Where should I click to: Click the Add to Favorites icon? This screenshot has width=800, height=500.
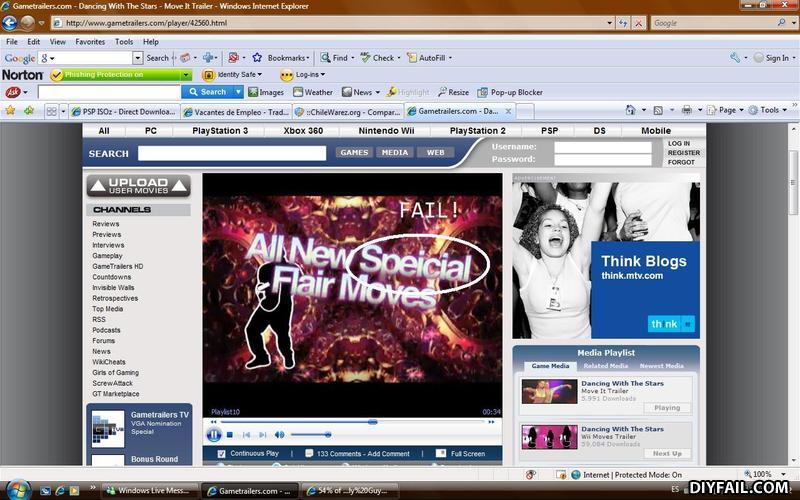click(29, 110)
